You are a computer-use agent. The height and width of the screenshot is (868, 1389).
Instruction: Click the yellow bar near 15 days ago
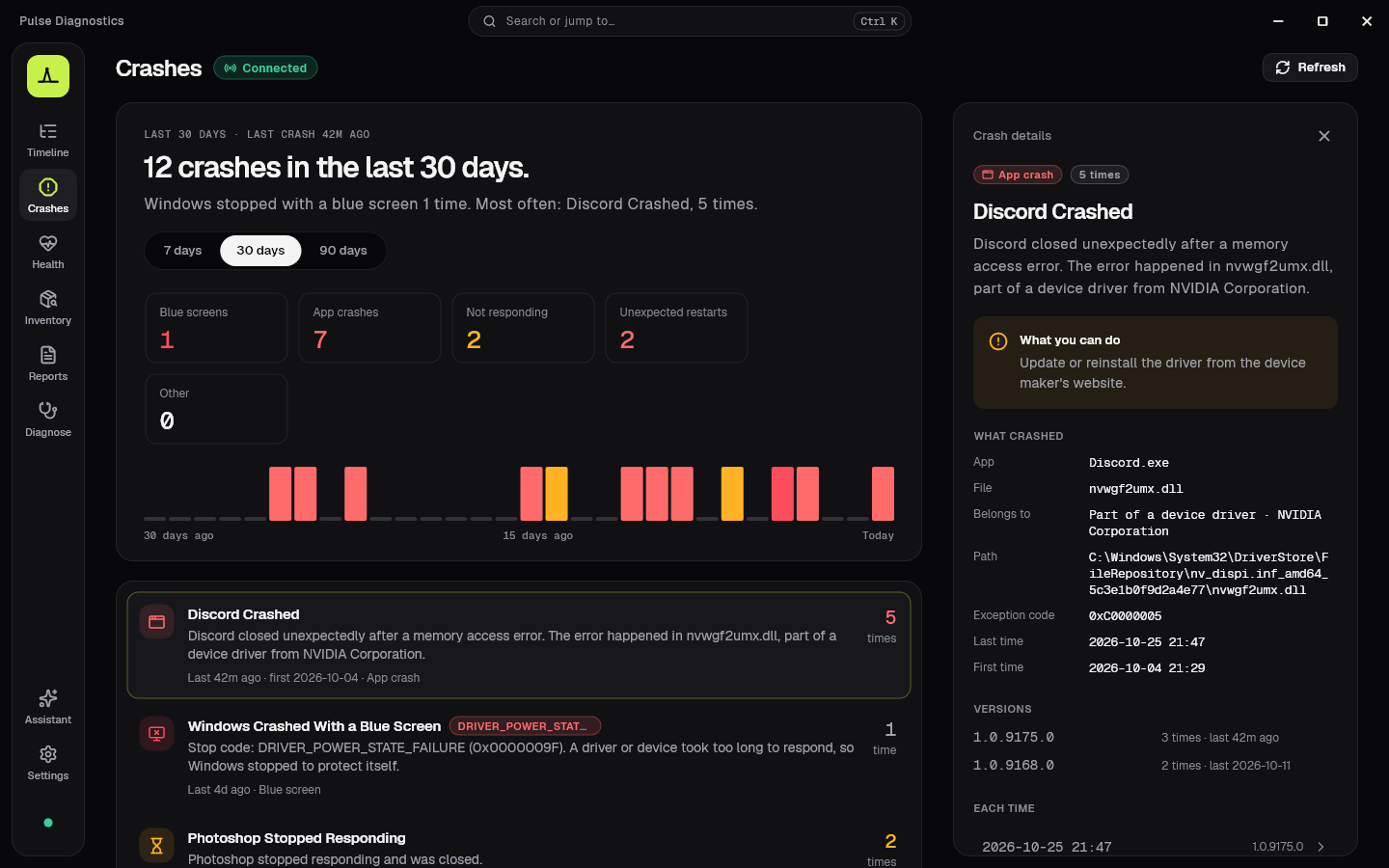pos(557,494)
